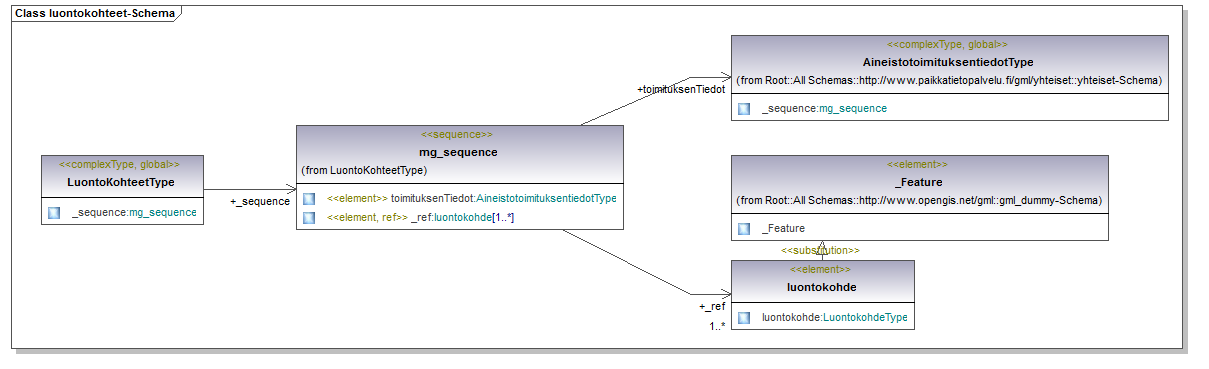Click icon beside _ref:luontokohde attribute row

tap(310, 217)
